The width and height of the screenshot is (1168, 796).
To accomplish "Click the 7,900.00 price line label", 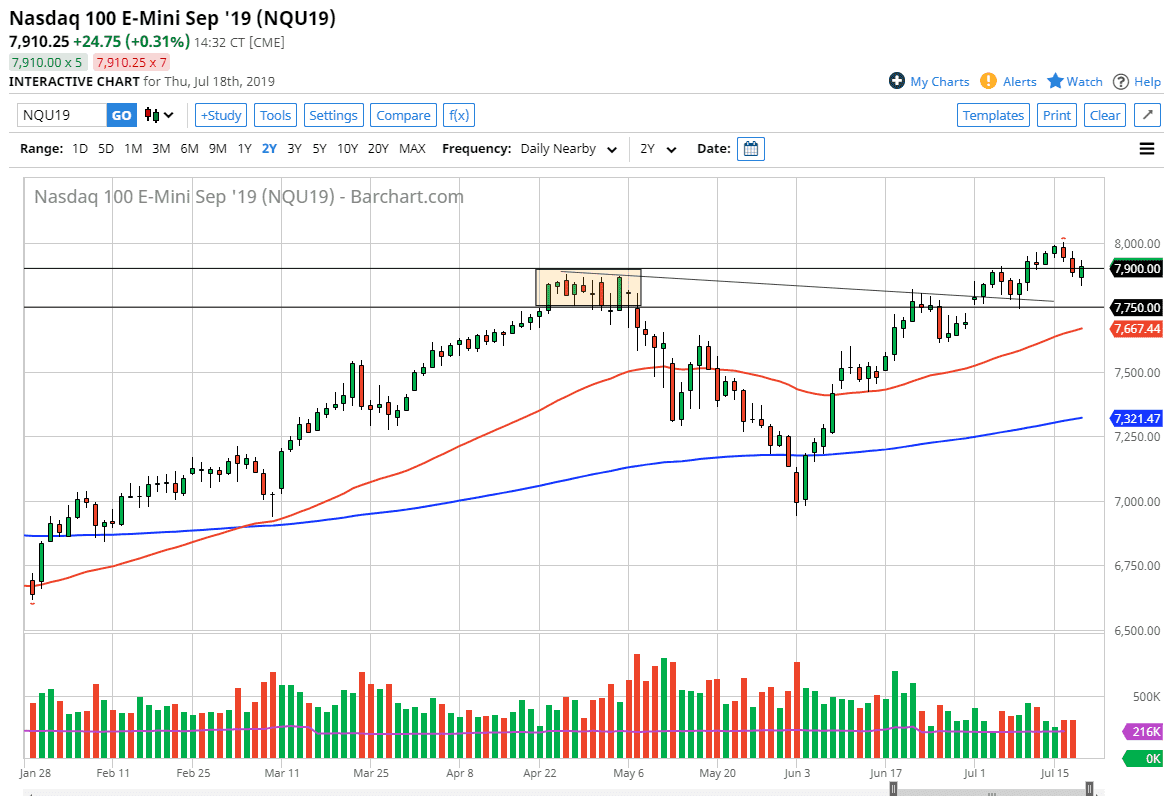I will 1137,269.
